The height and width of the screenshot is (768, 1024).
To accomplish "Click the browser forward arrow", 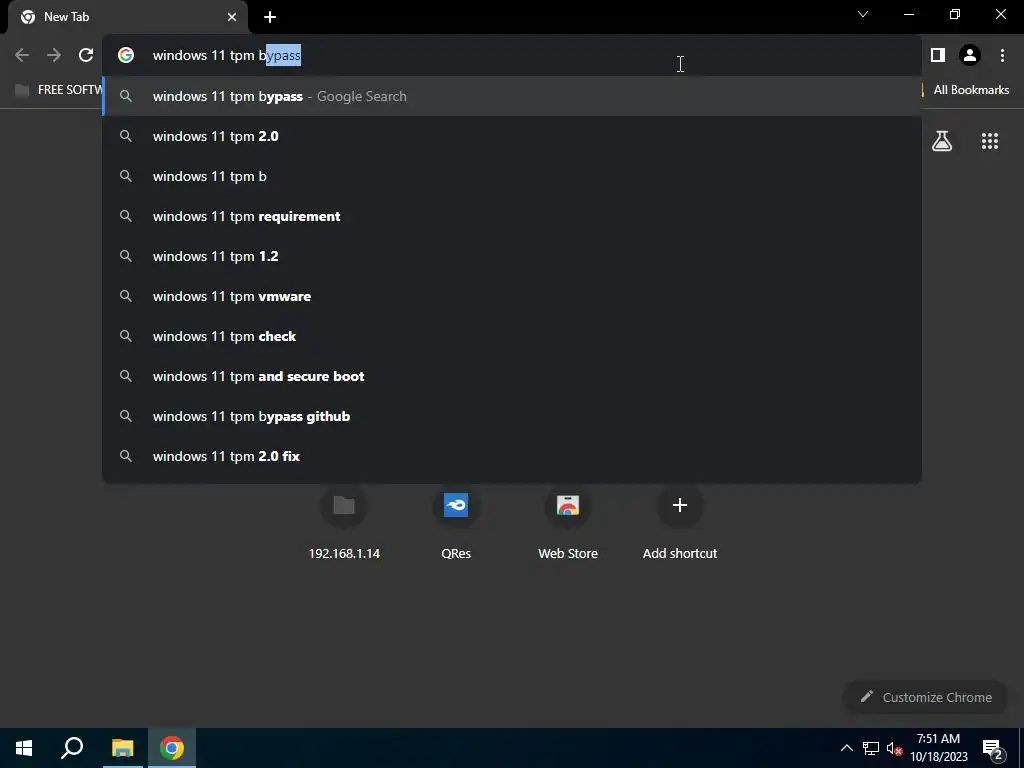I will (x=54, y=55).
